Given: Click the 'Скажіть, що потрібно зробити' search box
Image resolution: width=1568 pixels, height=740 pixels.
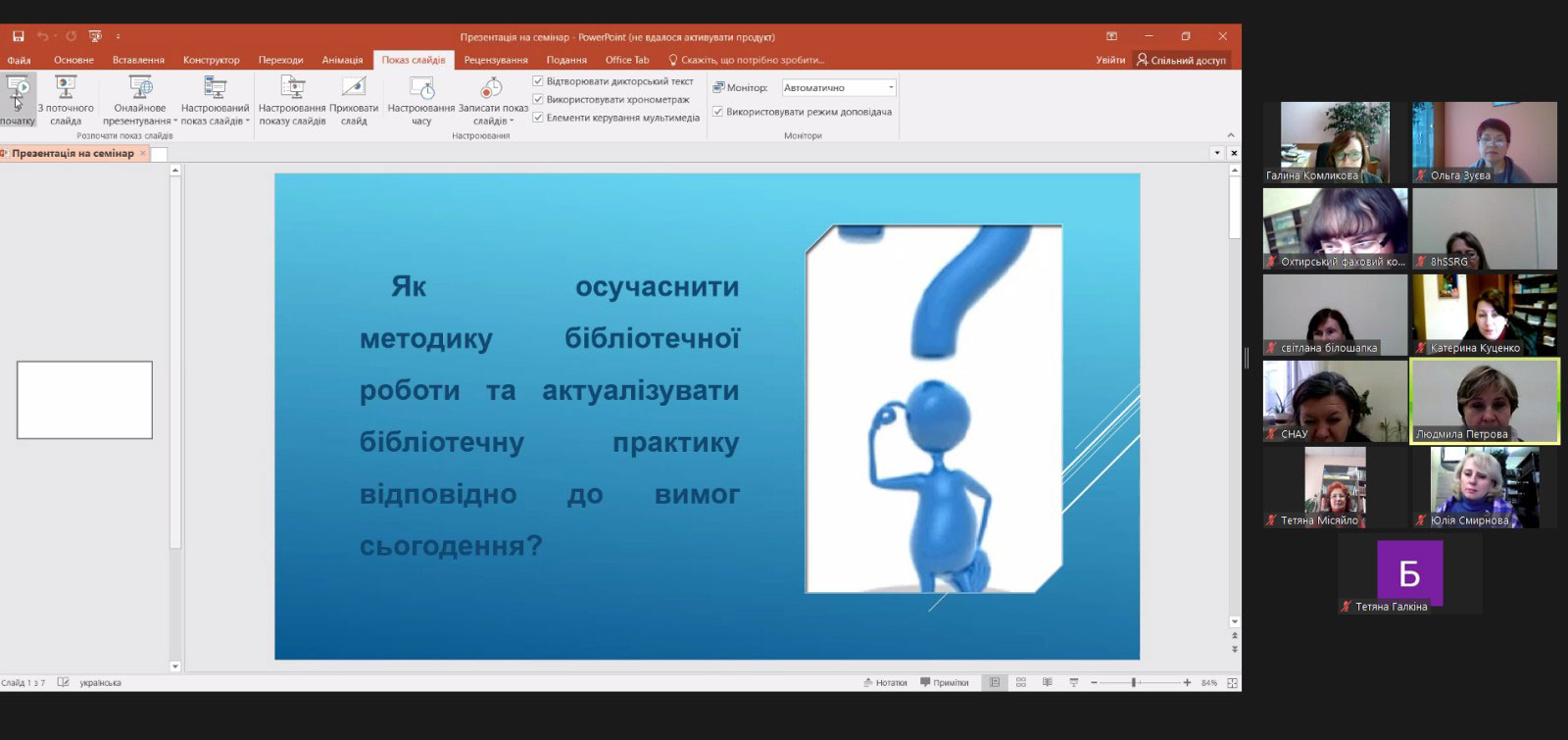Looking at the screenshot, I should tap(747, 60).
